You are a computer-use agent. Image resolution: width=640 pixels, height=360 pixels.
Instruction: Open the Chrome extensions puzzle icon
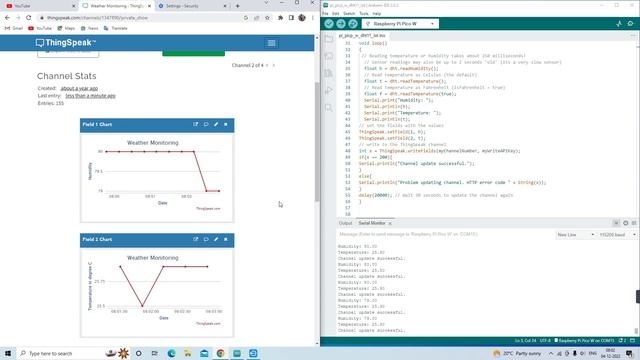pos(280,18)
